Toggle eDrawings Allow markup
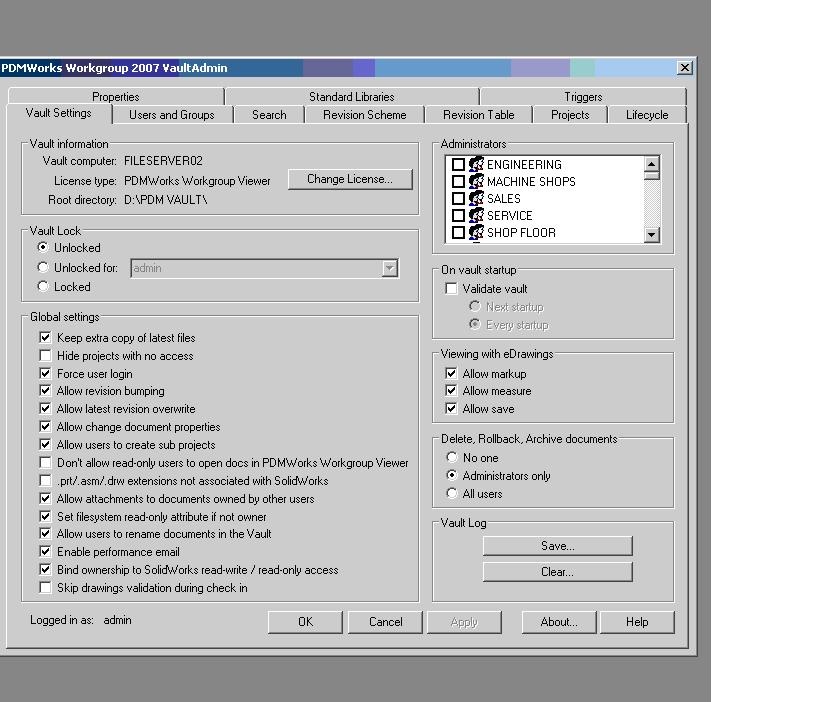Screen dimensions: 840x702 (451, 374)
